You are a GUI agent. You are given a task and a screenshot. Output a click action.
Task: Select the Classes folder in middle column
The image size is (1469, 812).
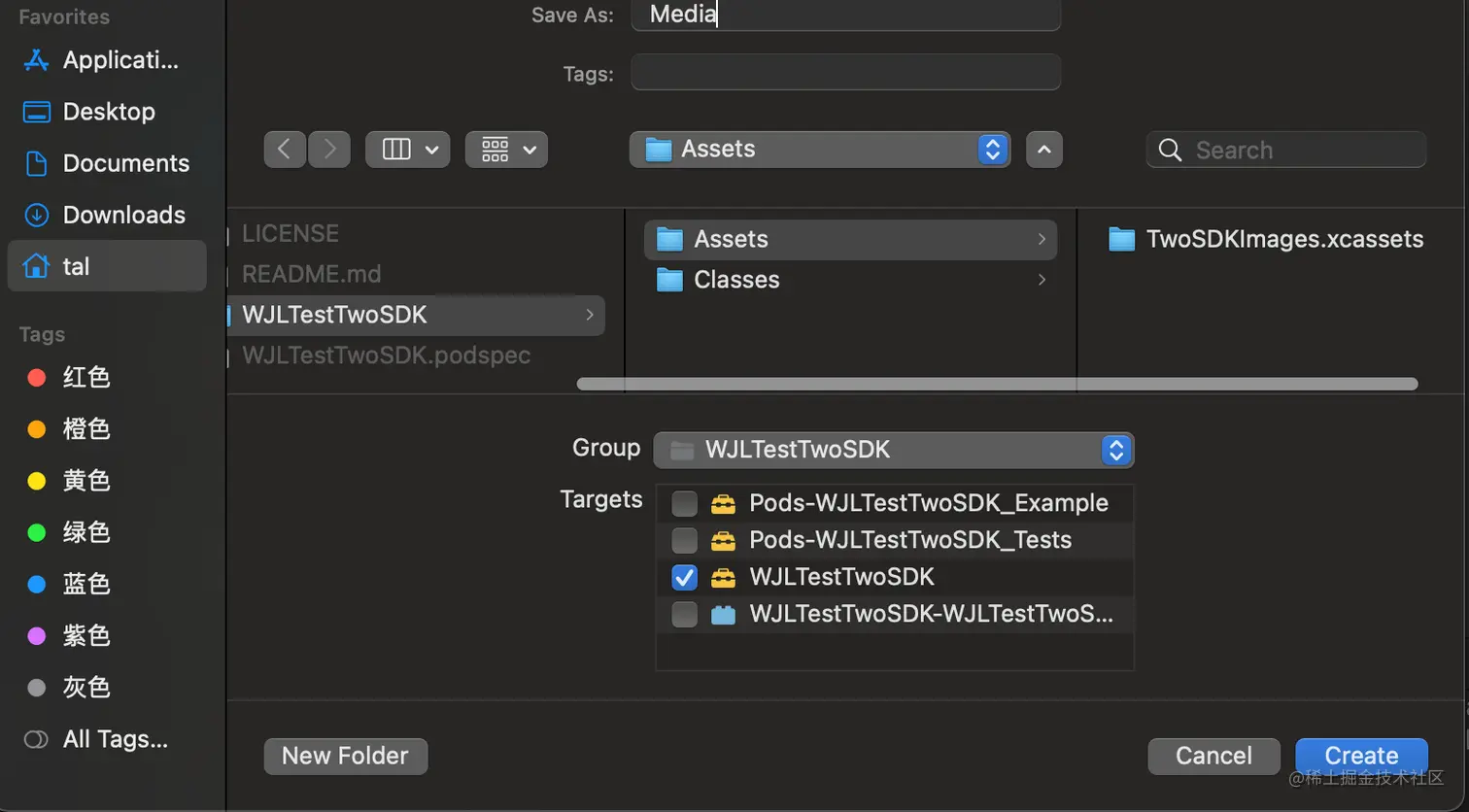point(850,280)
